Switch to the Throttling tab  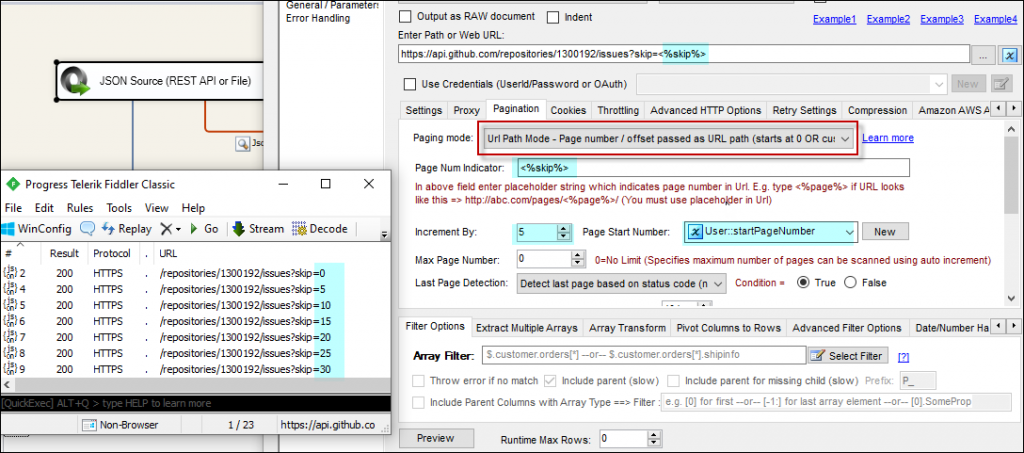coord(616,110)
